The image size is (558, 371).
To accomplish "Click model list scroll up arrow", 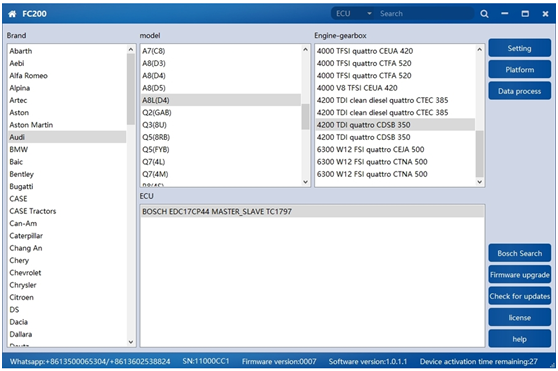I will click(305, 49).
